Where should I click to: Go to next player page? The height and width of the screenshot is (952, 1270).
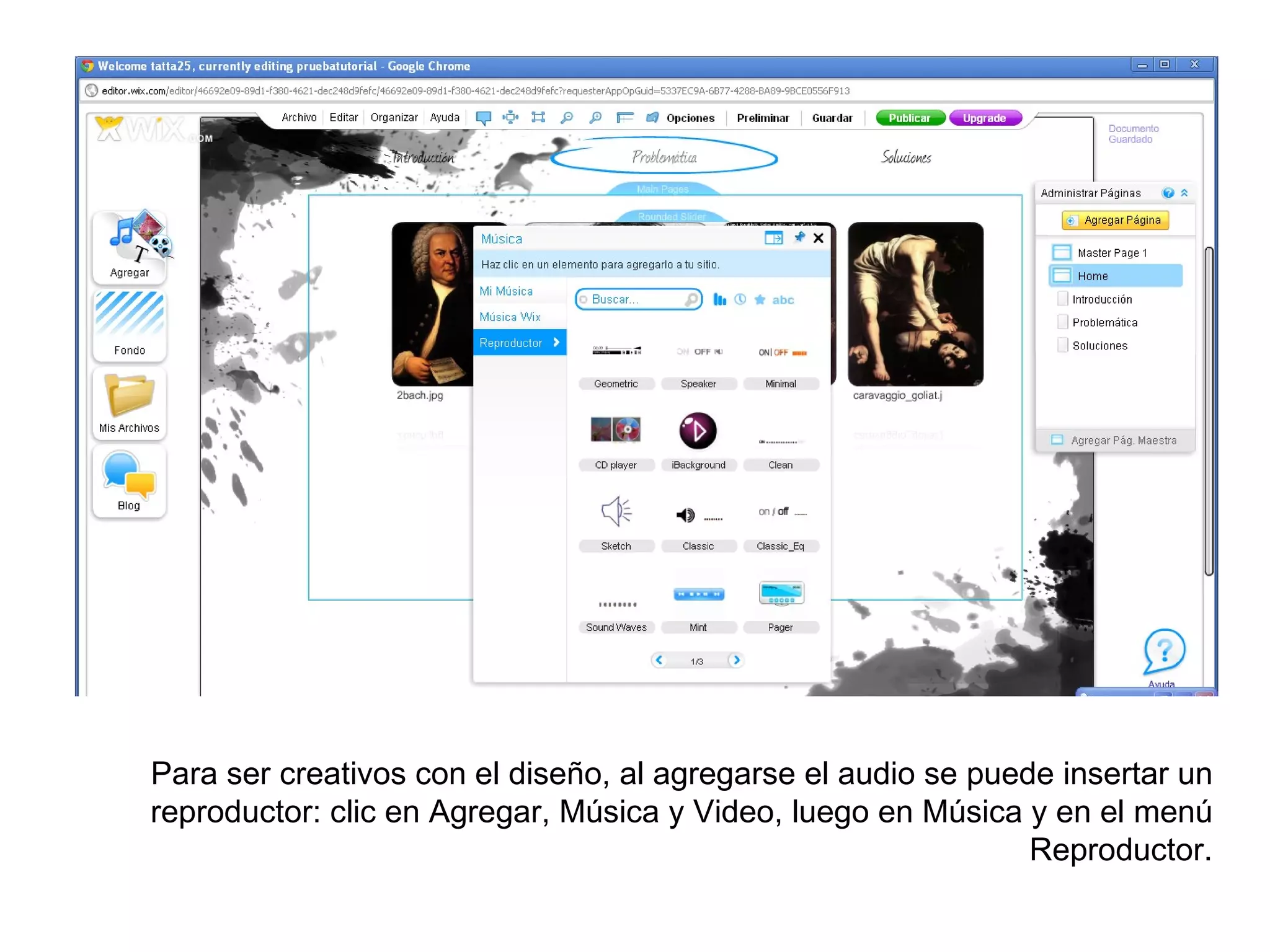(x=736, y=661)
